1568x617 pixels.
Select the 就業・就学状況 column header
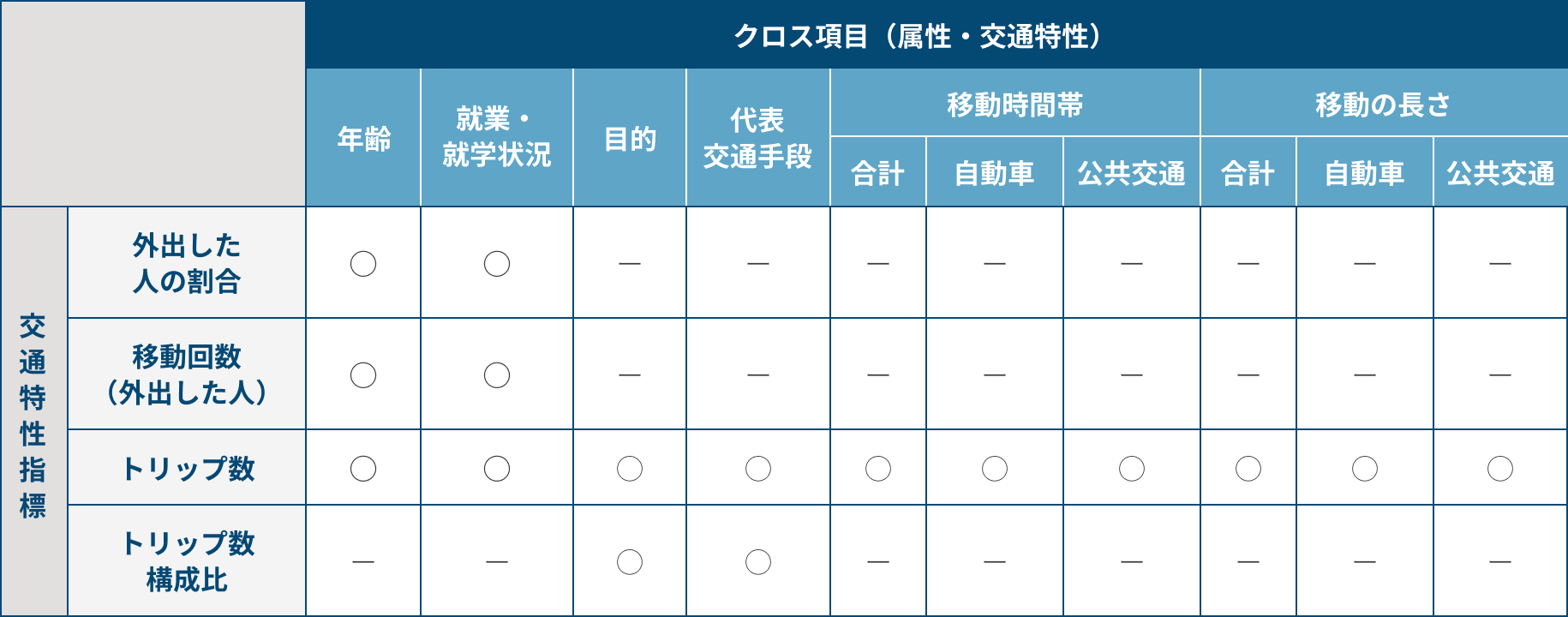(497, 138)
